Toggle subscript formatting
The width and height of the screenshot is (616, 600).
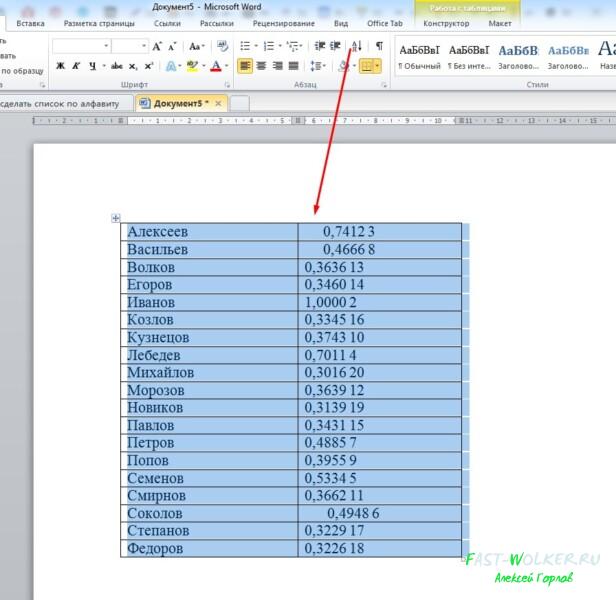pos(133,66)
